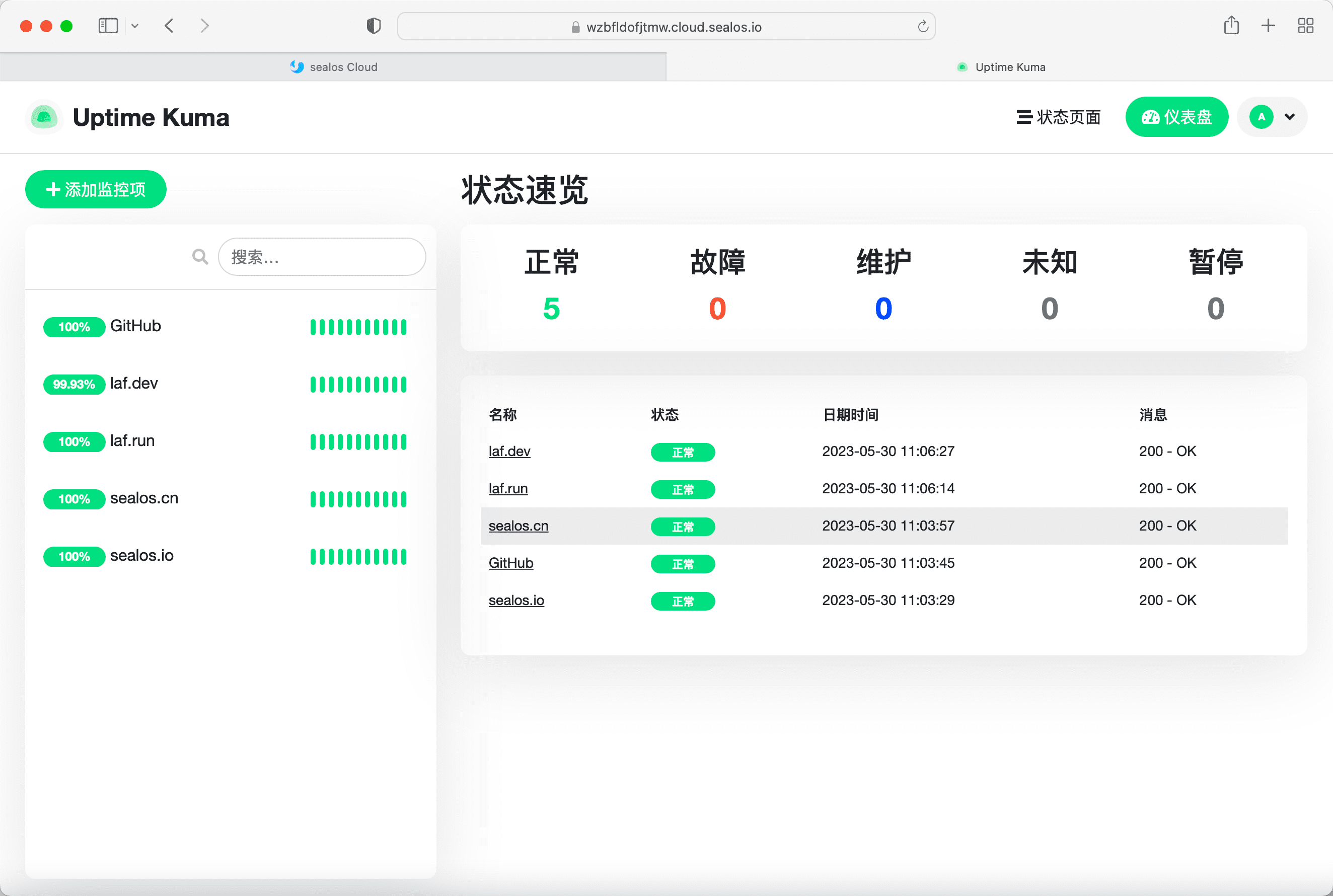The height and width of the screenshot is (896, 1333).
Task: Click the green A avatar icon
Action: pos(1261,117)
